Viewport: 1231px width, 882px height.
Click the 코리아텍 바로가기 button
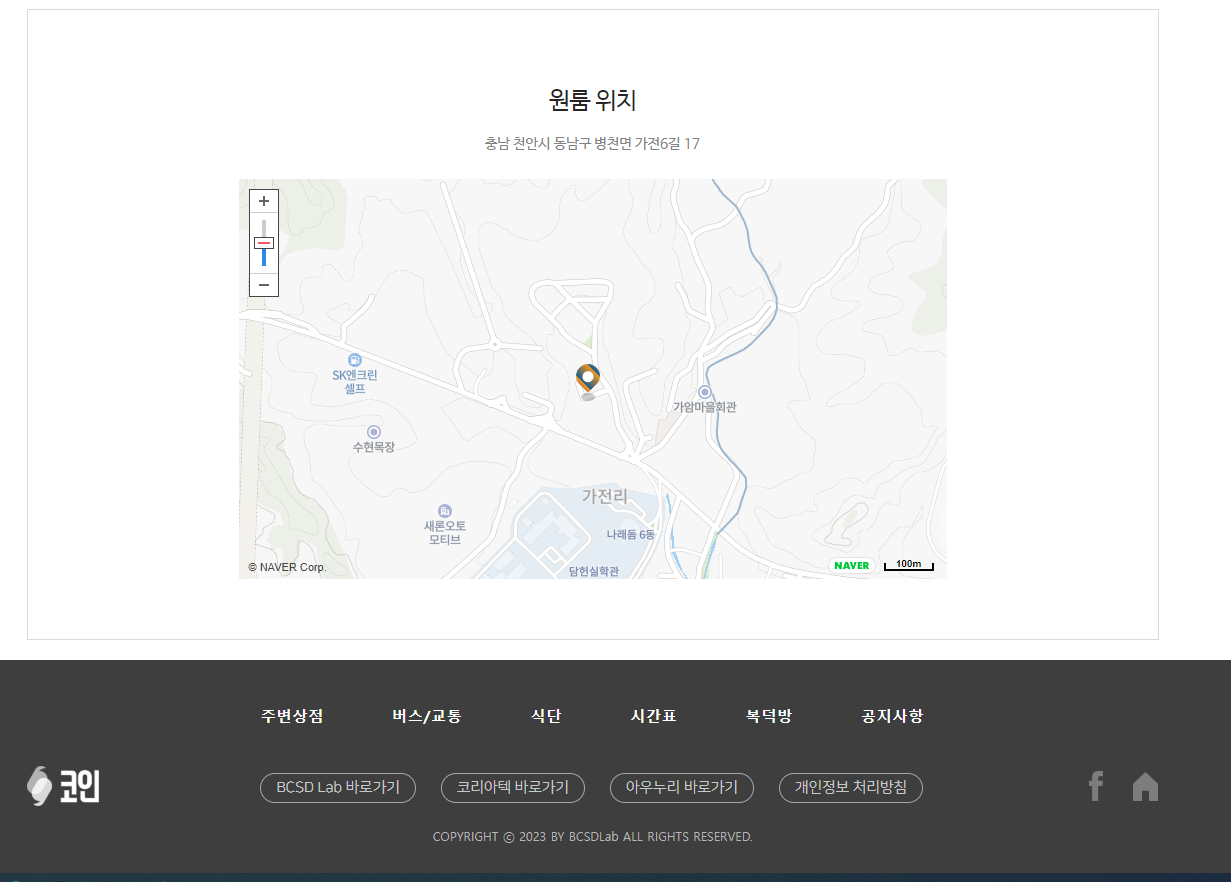[513, 788]
